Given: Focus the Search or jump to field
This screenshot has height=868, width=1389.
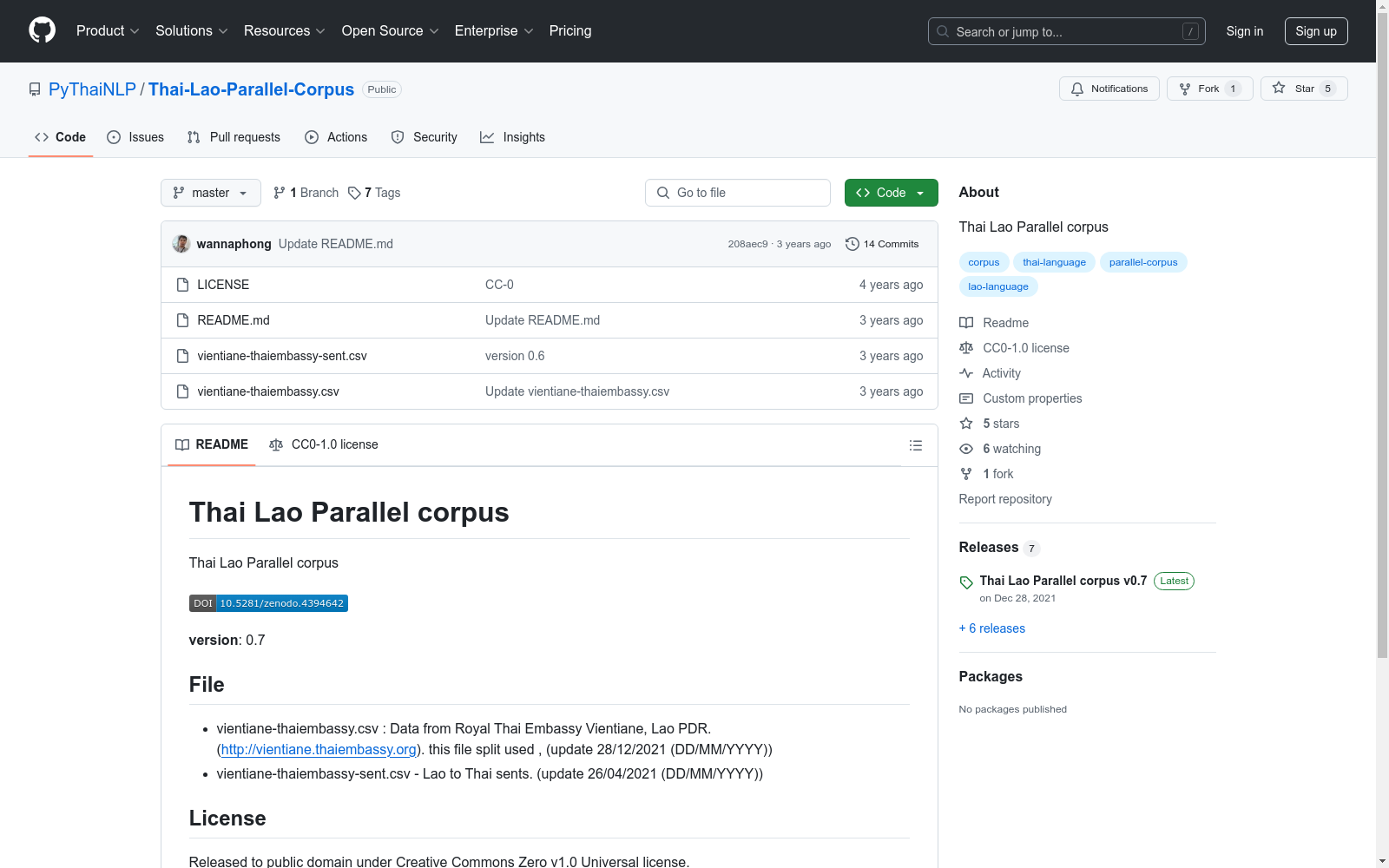Looking at the screenshot, I should 1067,31.
